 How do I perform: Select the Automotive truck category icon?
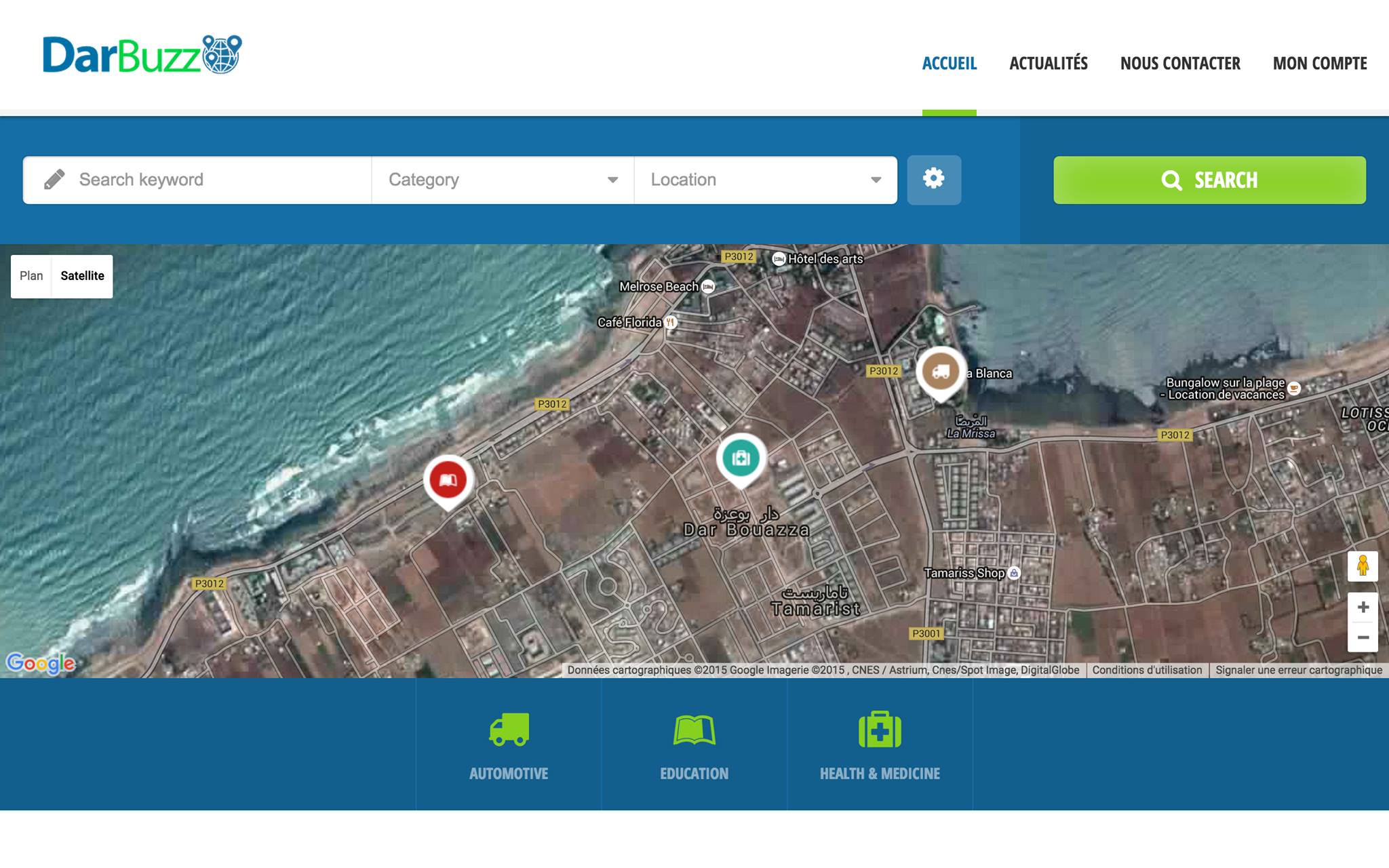tap(509, 730)
